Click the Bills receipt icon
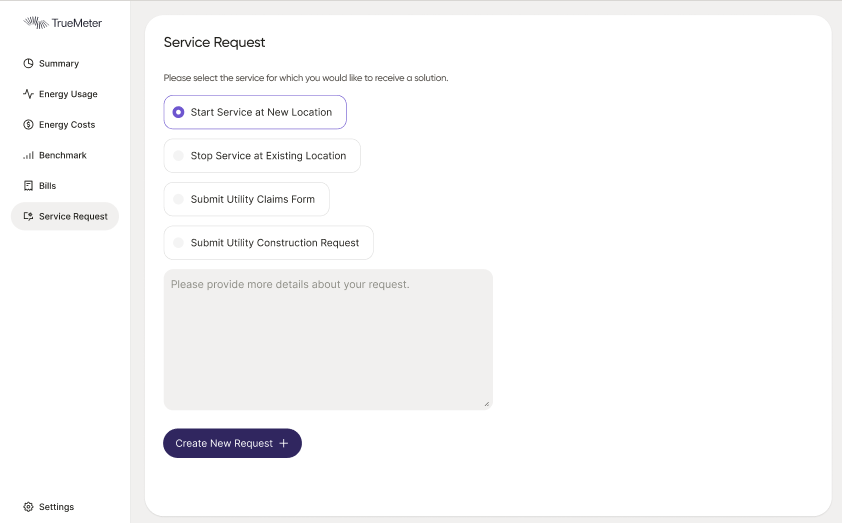 coord(28,186)
